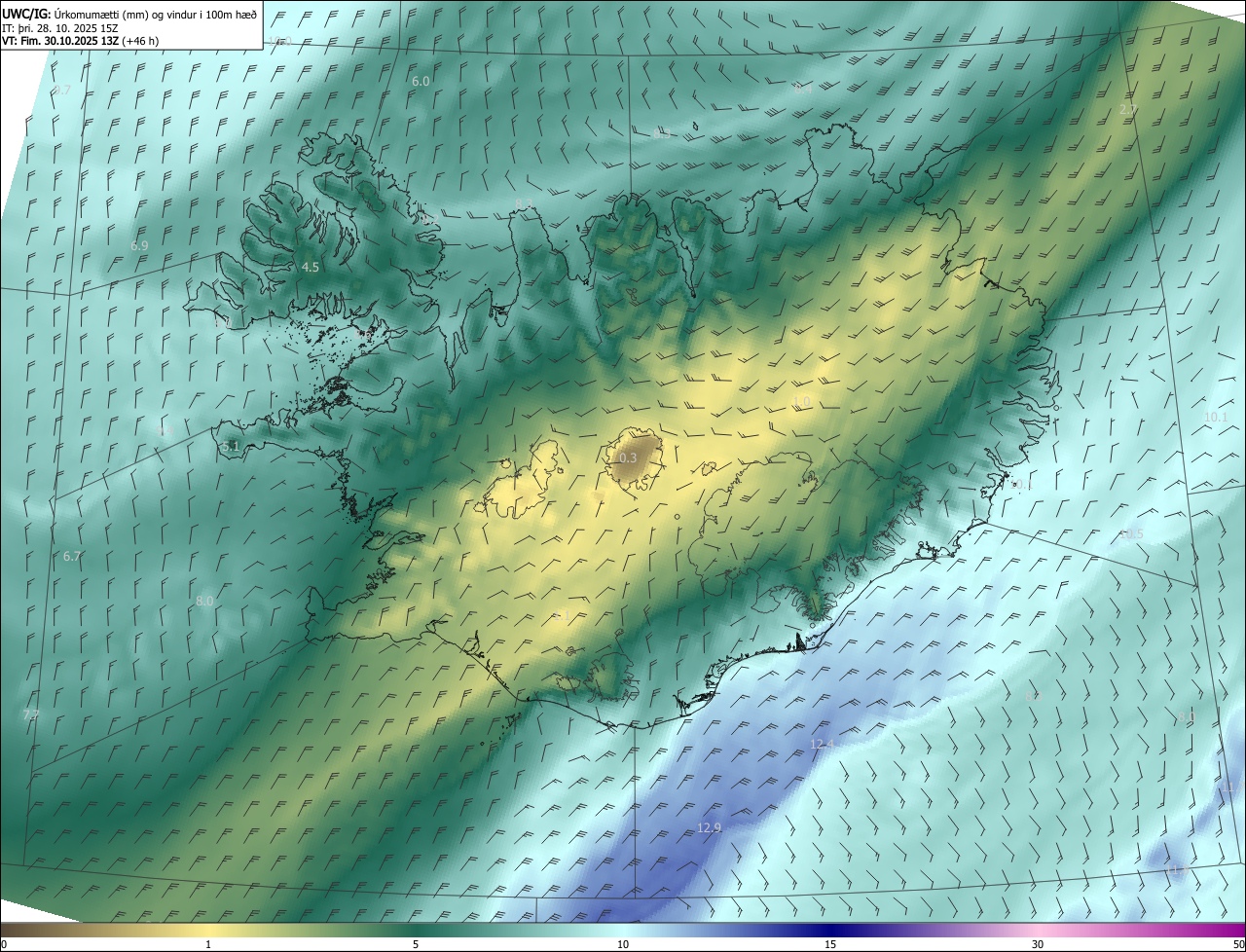Click the '5.1' value label near Snæfellsnes

[231, 447]
